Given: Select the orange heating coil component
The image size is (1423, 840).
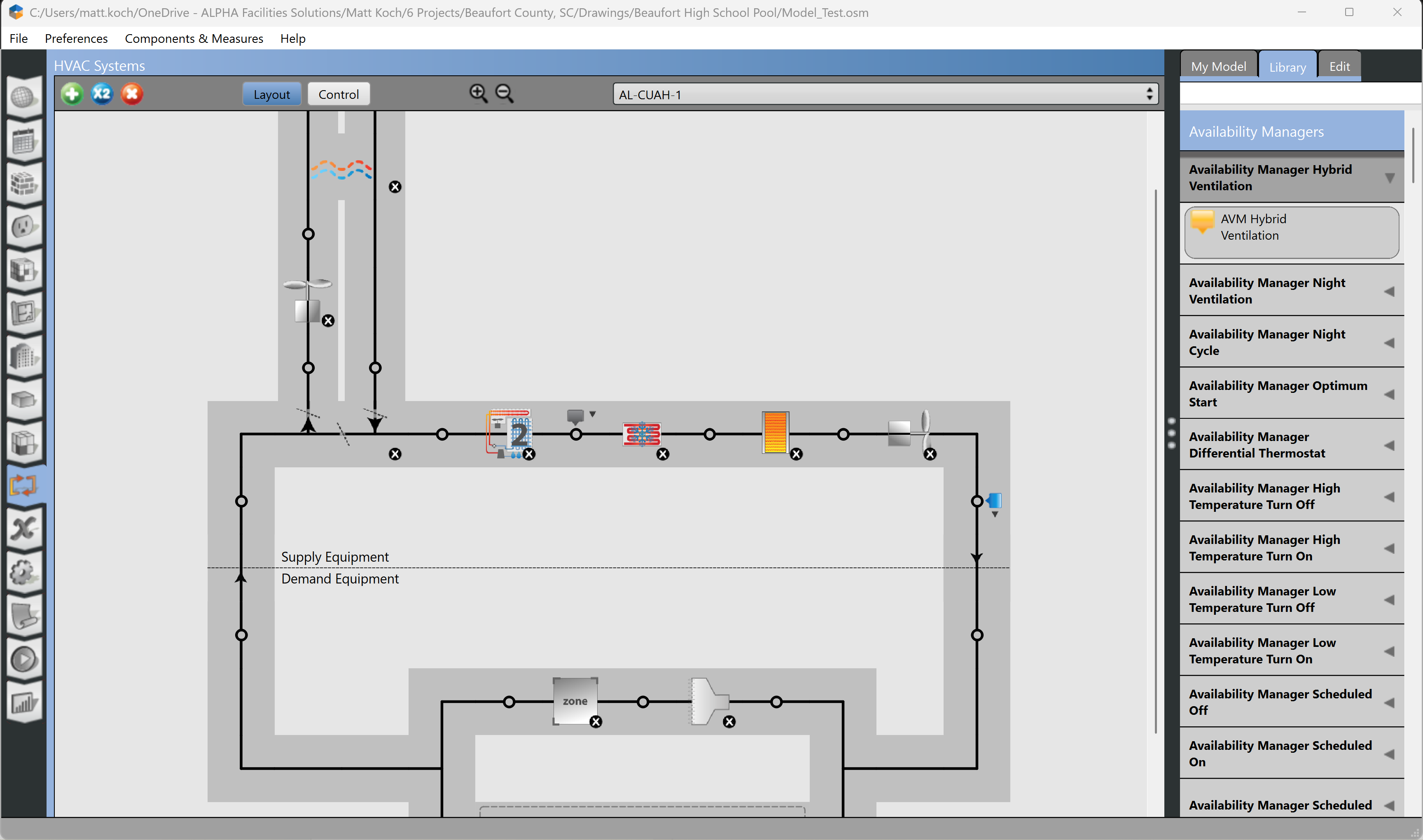Looking at the screenshot, I should 775,432.
